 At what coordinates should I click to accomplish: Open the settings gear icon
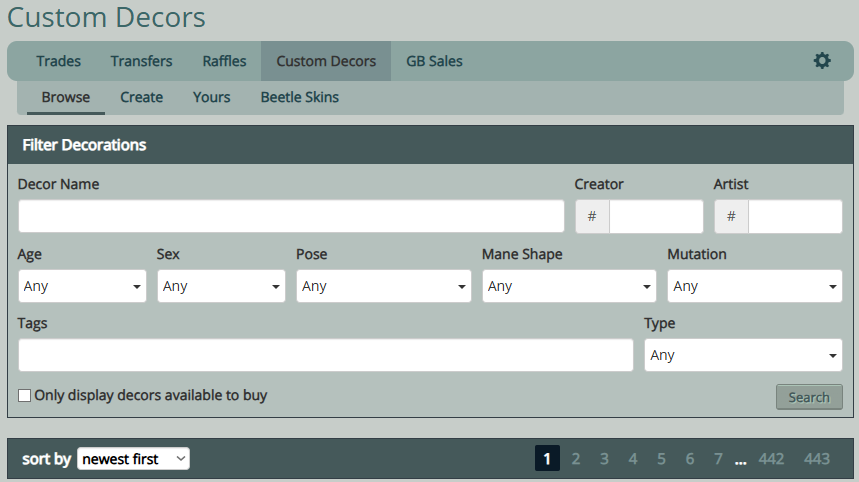pyautogui.click(x=822, y=61)
